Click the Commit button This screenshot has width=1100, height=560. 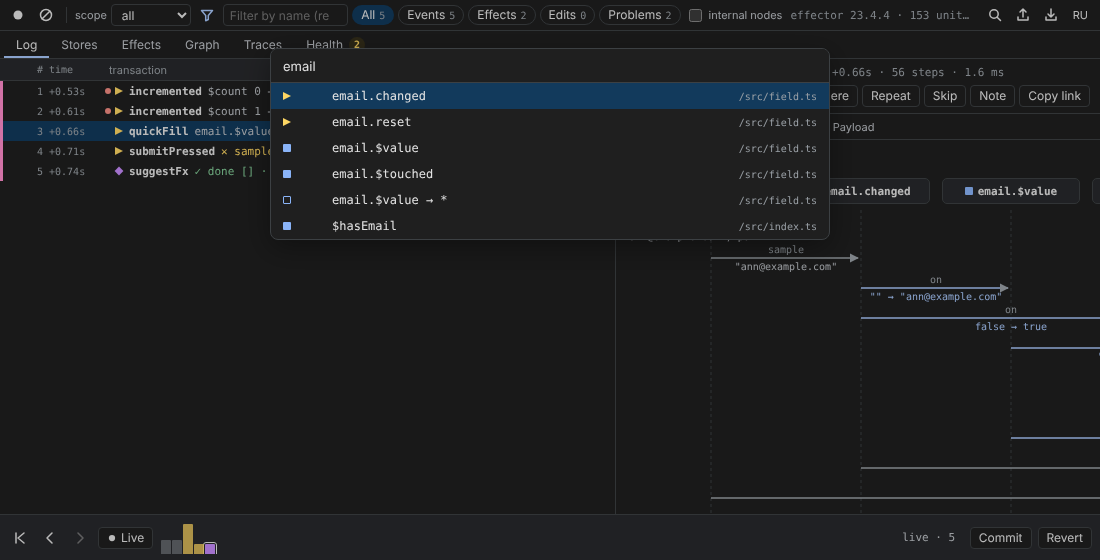click(1000, 538)
